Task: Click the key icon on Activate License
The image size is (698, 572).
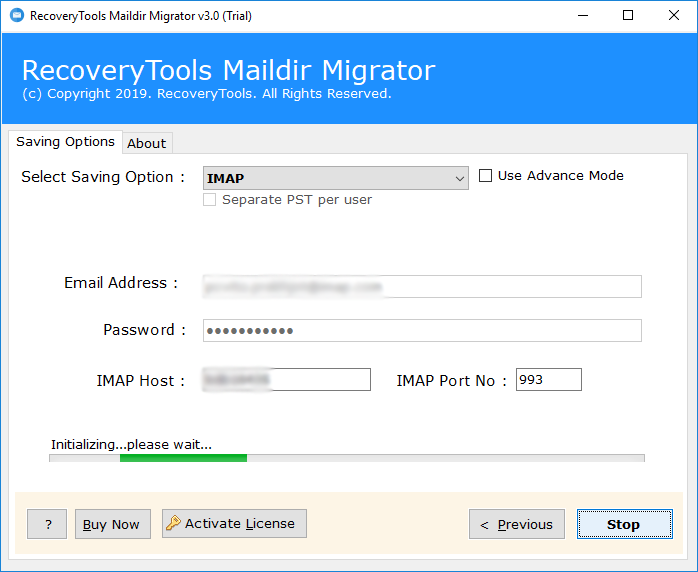Action: click(x=173, y=523)
